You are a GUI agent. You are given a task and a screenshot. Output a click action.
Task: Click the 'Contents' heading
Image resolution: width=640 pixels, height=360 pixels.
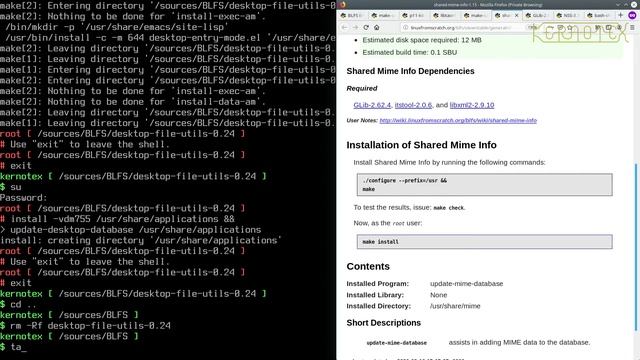click(x=368, y=267)
